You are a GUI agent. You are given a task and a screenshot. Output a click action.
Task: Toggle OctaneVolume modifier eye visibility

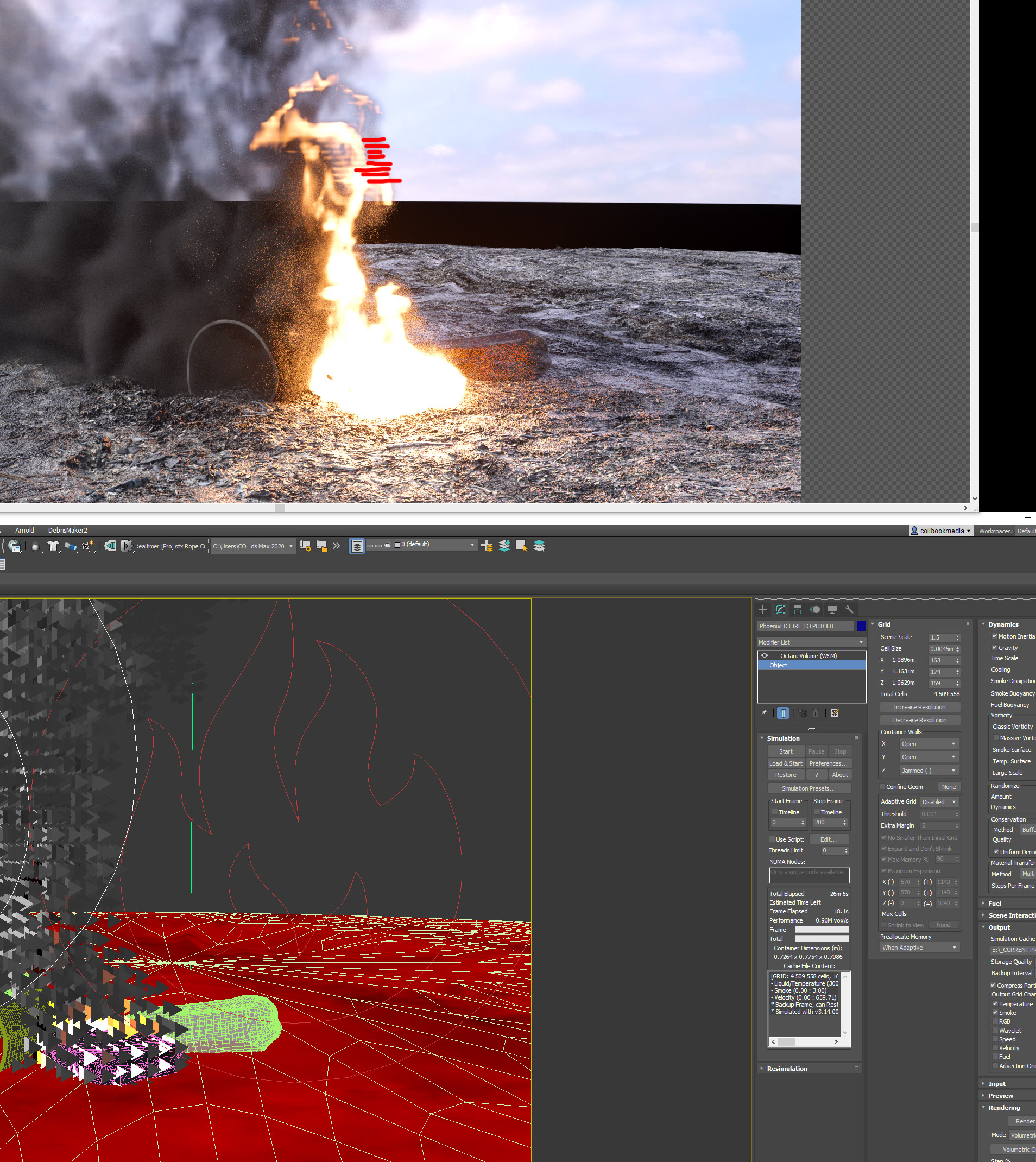tap(765, 656)
